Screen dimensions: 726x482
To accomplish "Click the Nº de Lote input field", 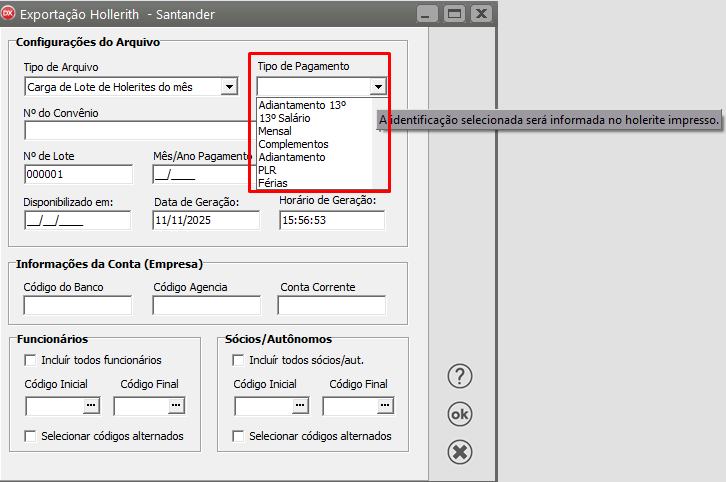I will pyautogui.click(x=78, y=174).
